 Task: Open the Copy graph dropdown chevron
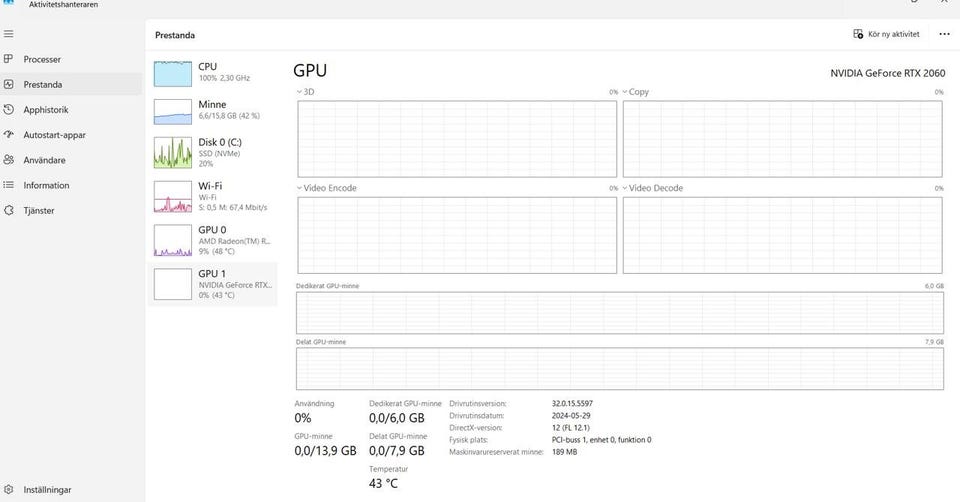pos(624,92)
